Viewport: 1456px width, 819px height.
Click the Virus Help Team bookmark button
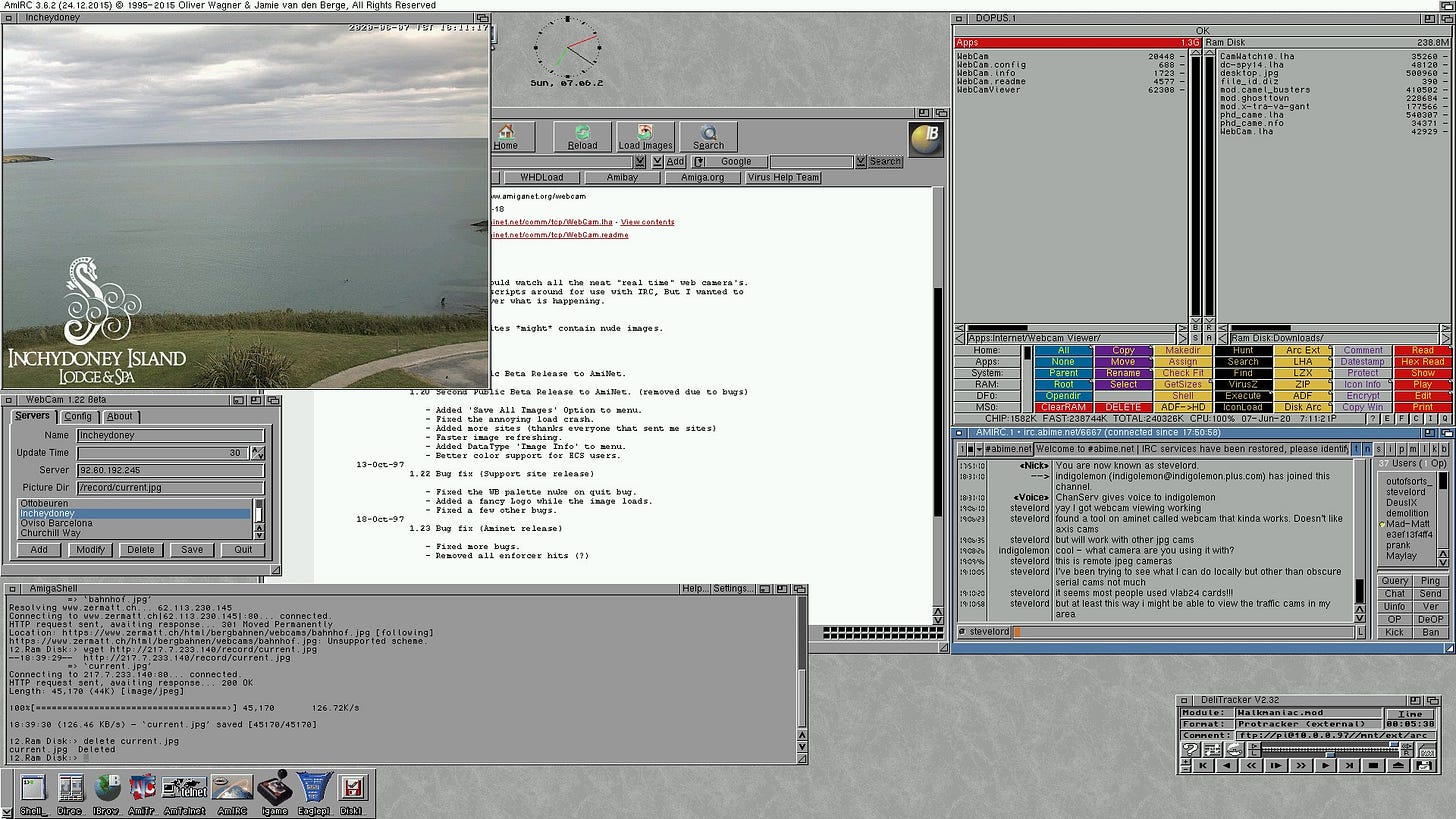pos(783,177)
